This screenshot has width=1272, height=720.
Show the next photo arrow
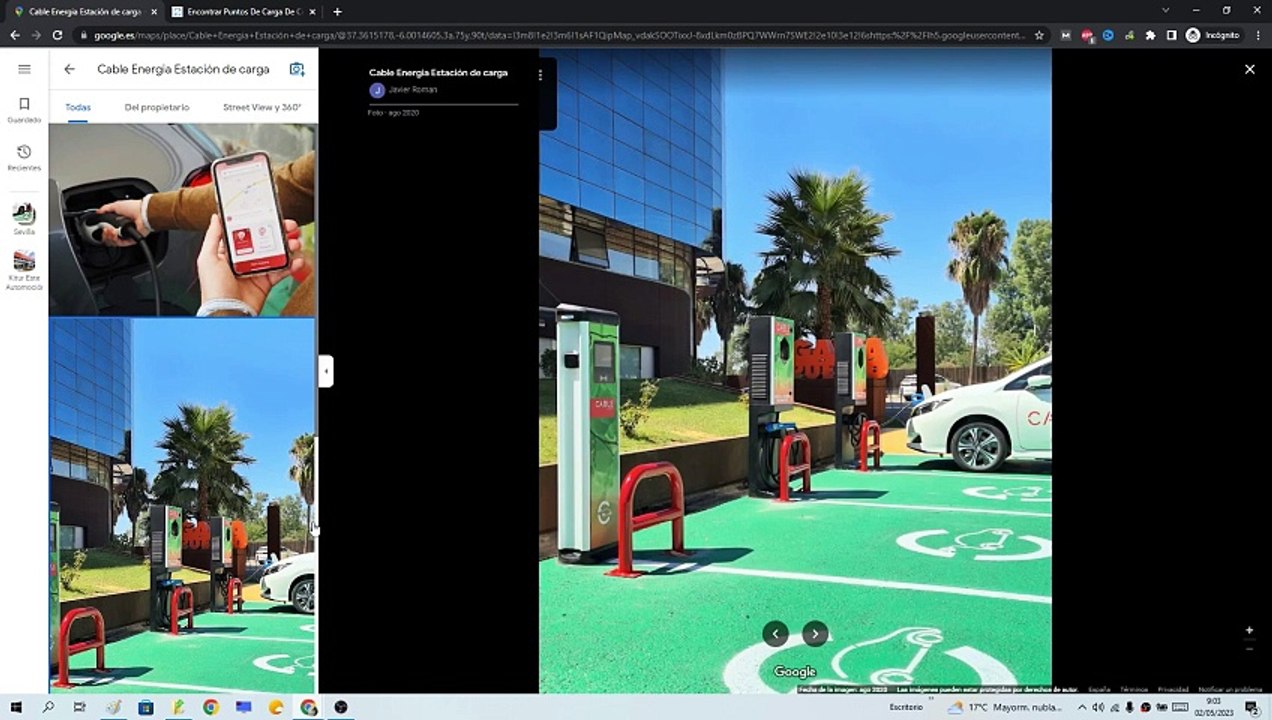(x=815, y=633)
